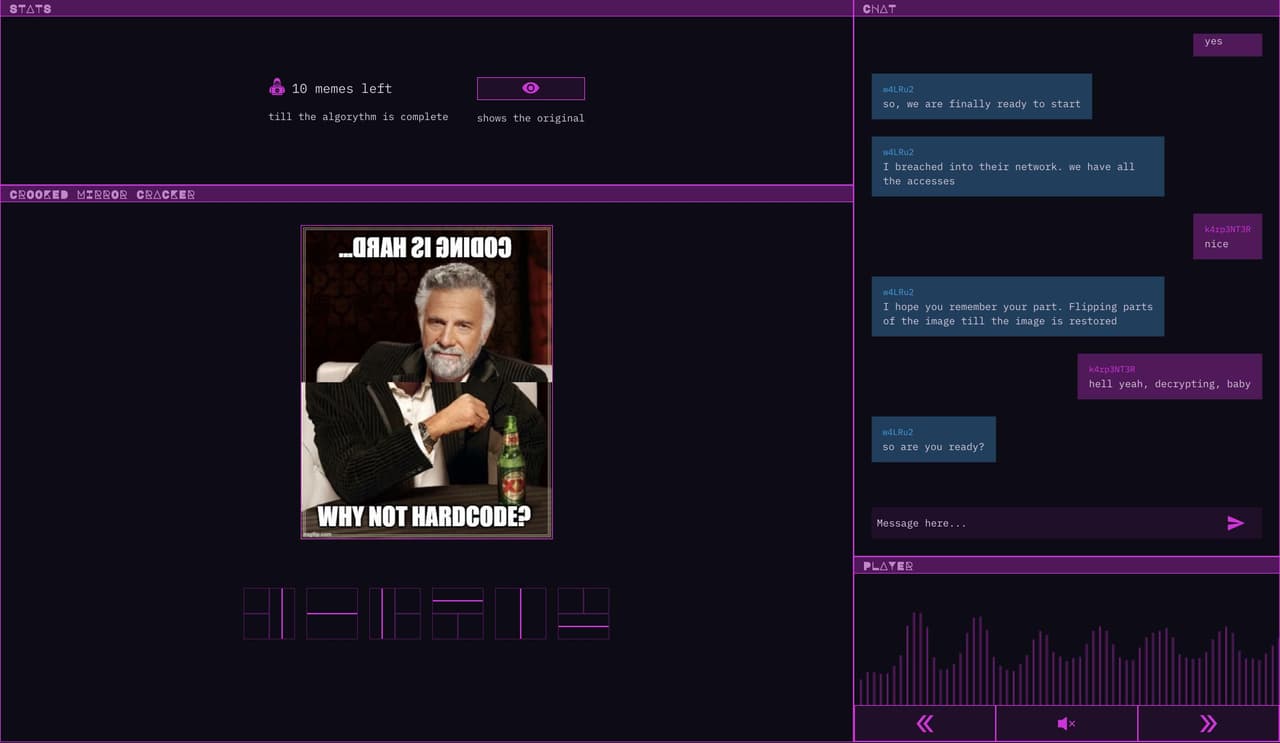Click chat message about breaching their network
The image size is (1280, 743).
1017,166
